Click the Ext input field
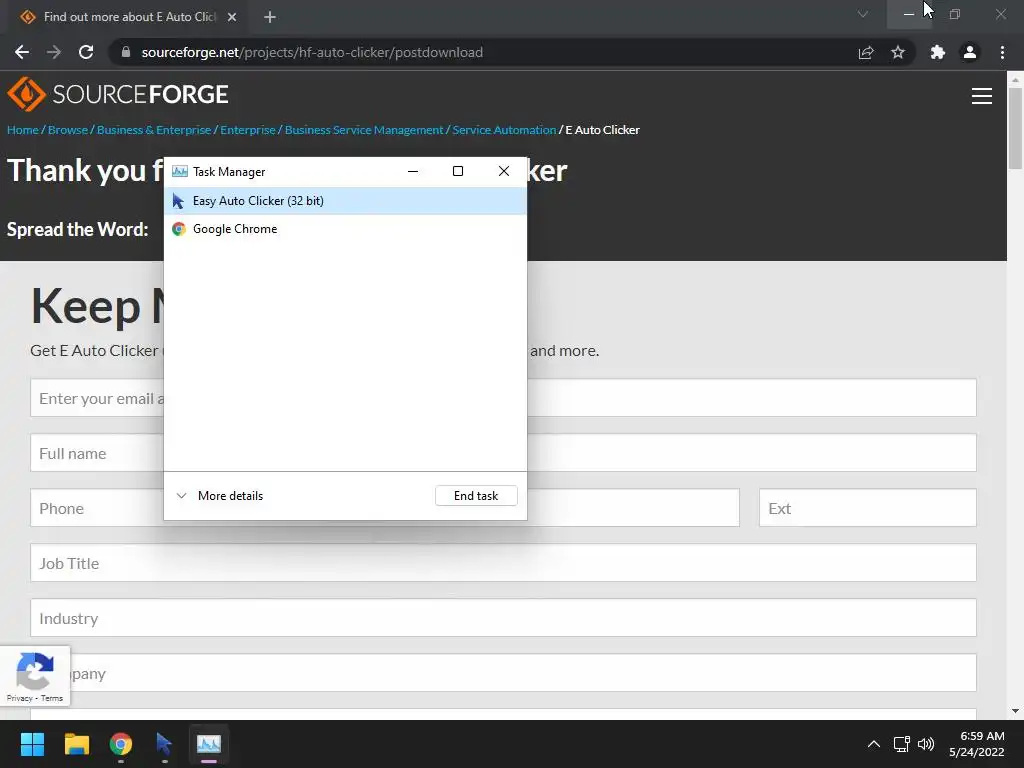Image resolution: width=1024 pixels, height=768 pixels. pos(868,507)
